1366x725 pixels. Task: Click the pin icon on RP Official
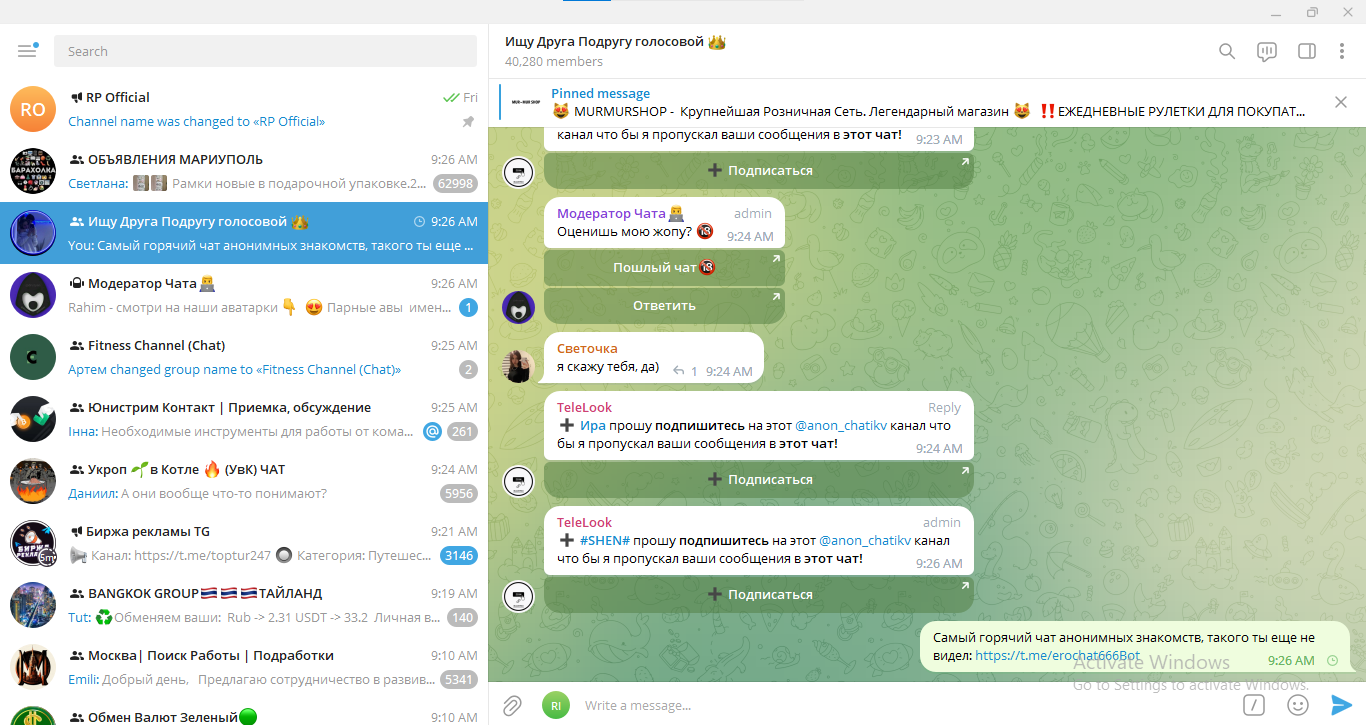coord(468,121)
